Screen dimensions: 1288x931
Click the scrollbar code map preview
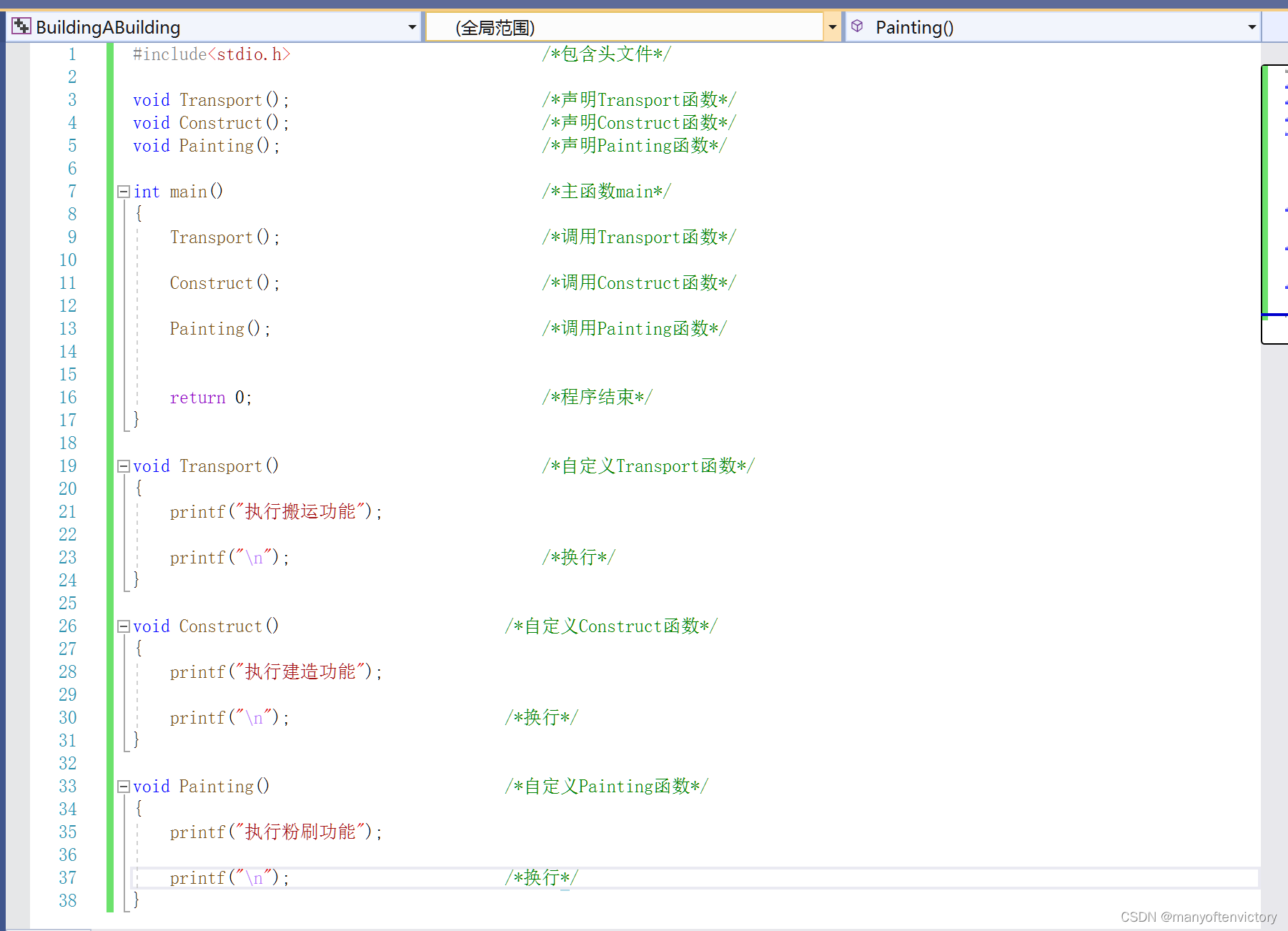pyautogui.click(x=1274, y=204)
